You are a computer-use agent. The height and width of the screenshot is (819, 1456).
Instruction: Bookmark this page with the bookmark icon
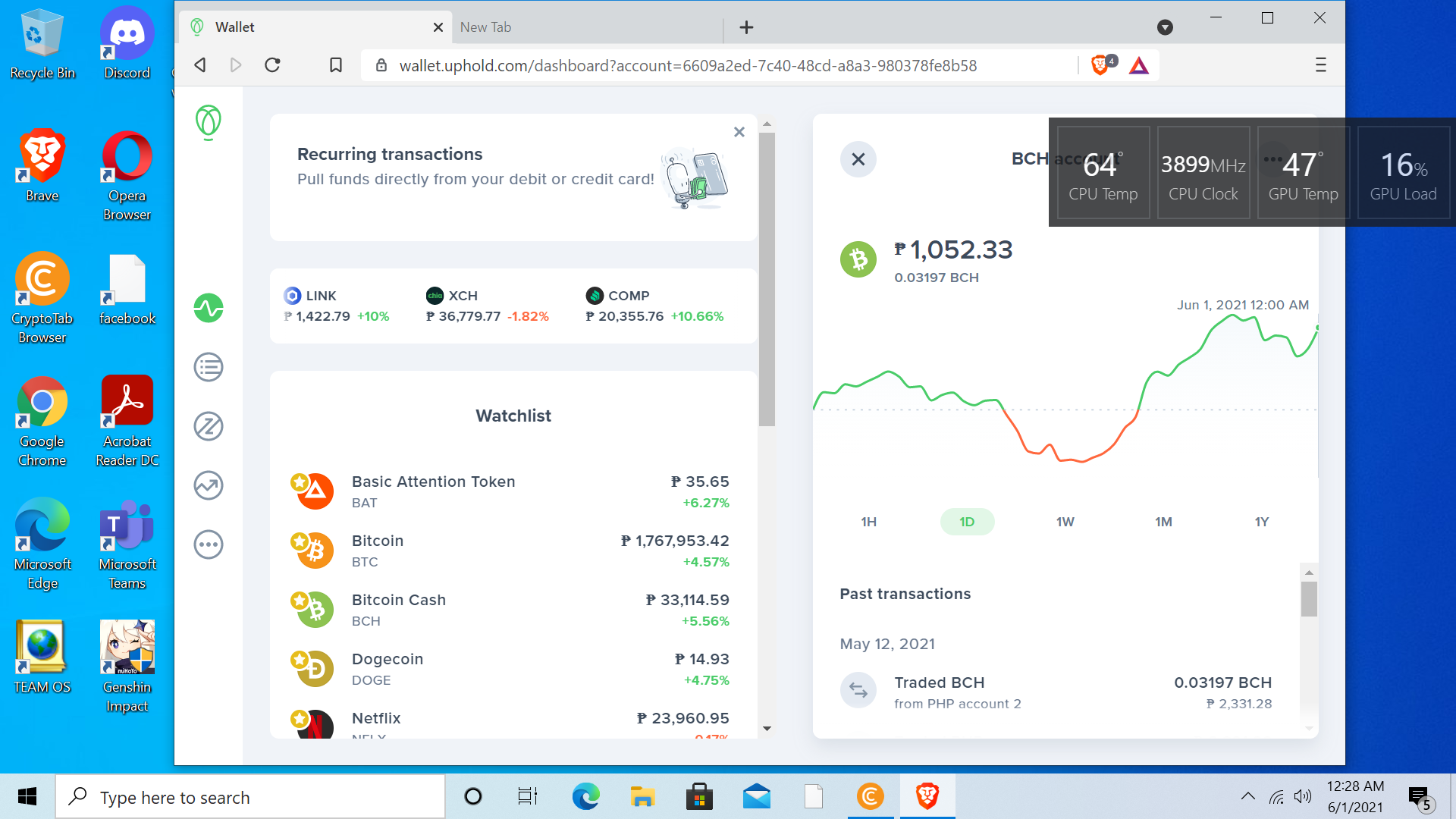point(336,65)
